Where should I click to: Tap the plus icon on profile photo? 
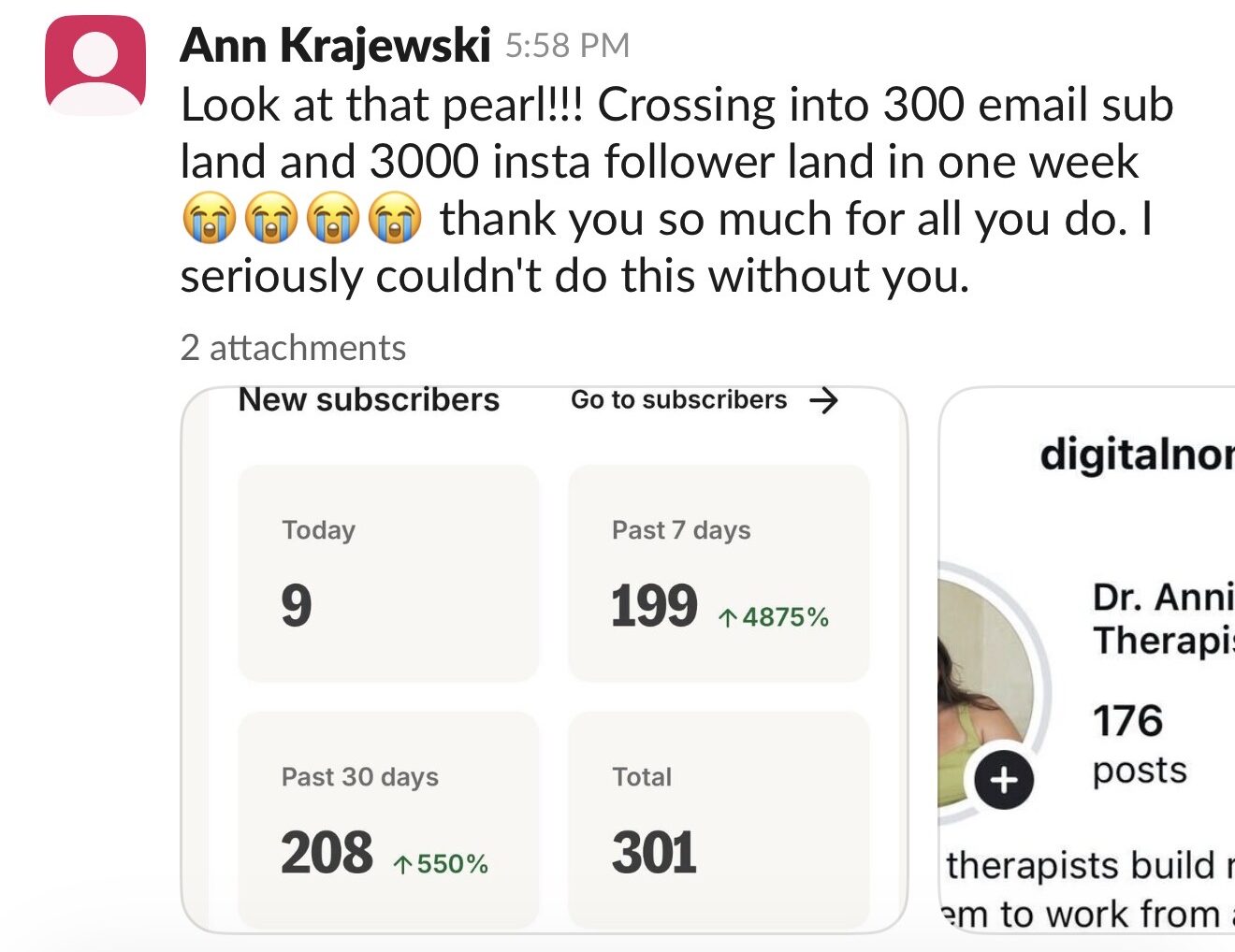(1003, 779)
